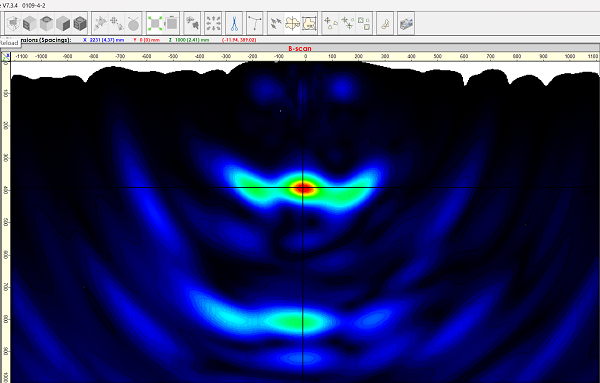Viewport: 600px width, 383px height.
Task: Toggle the highlighted crosshair region tool
Action: point(292,24)
